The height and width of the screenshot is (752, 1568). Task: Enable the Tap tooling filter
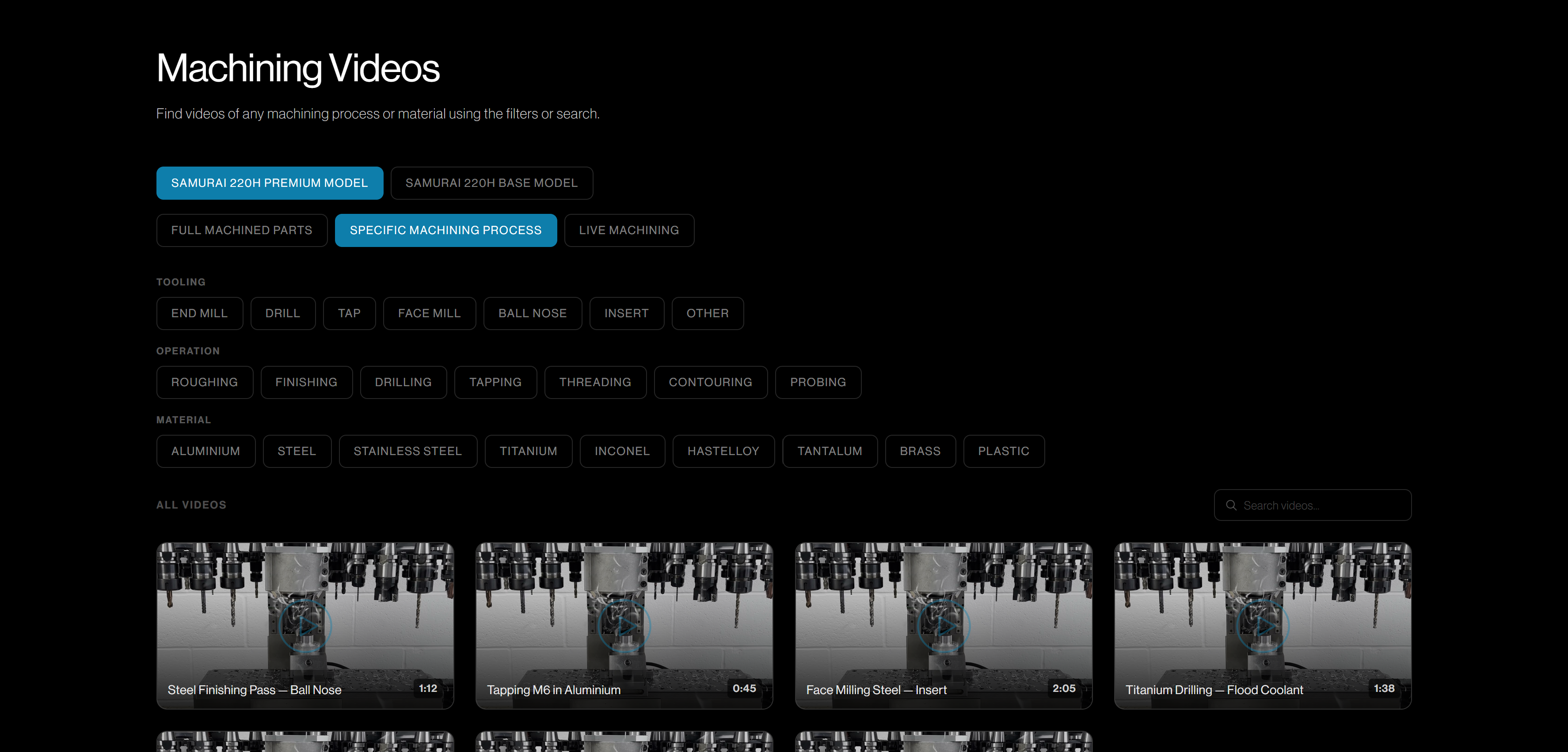point(350,313)
